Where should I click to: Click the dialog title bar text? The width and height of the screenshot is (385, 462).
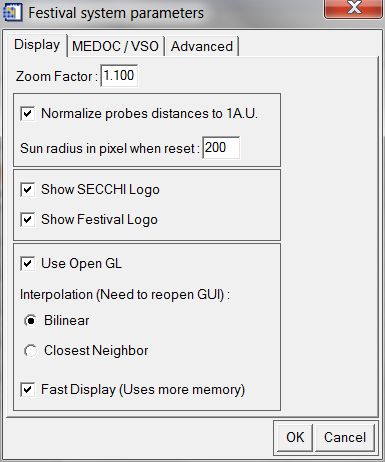[116, 13]
